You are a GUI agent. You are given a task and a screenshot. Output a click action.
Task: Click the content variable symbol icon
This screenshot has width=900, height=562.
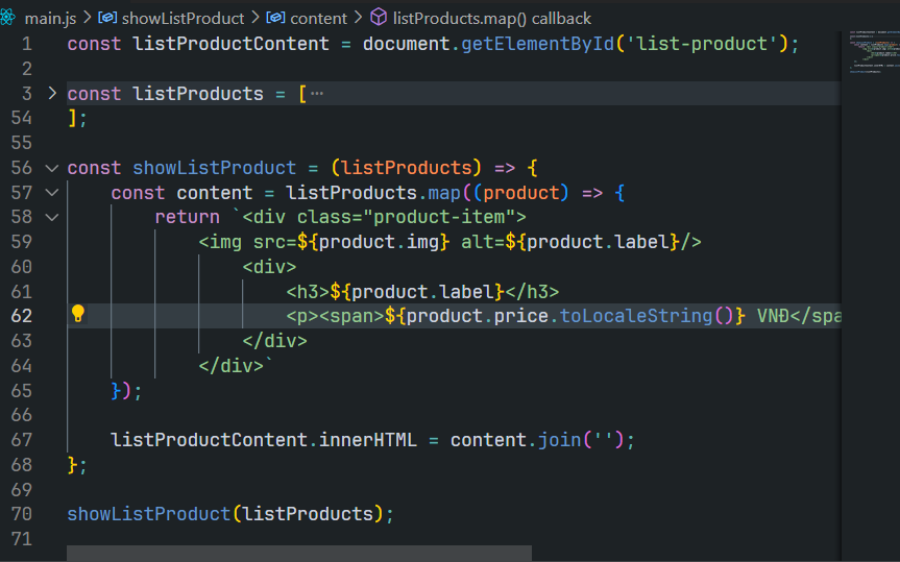[276, 17]
